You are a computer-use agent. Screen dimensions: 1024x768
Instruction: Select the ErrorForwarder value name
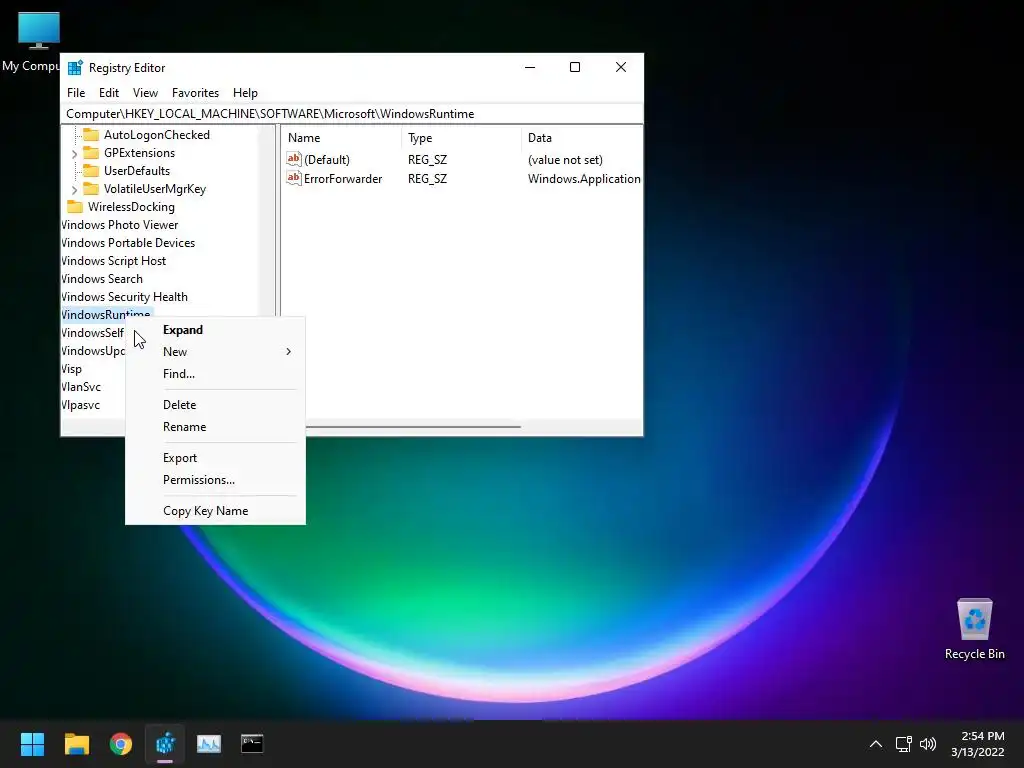coord(343,178)
